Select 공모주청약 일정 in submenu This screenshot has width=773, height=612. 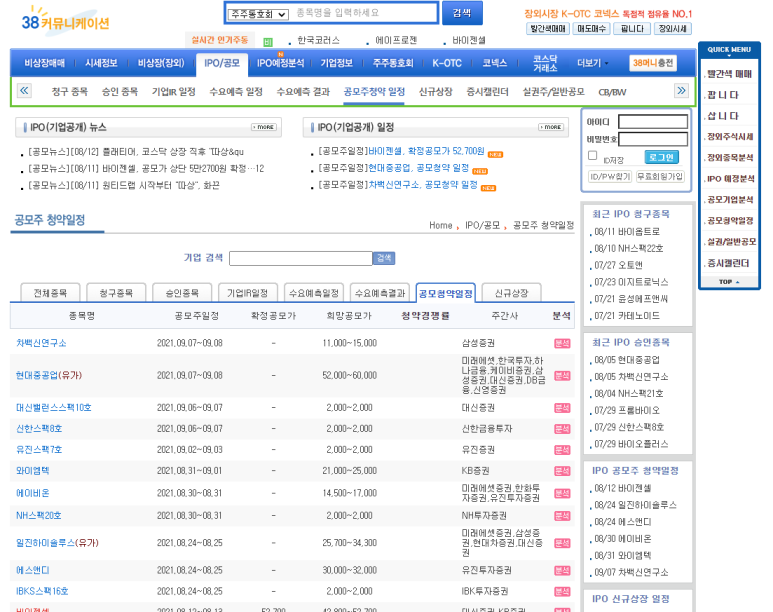(374, 92)
